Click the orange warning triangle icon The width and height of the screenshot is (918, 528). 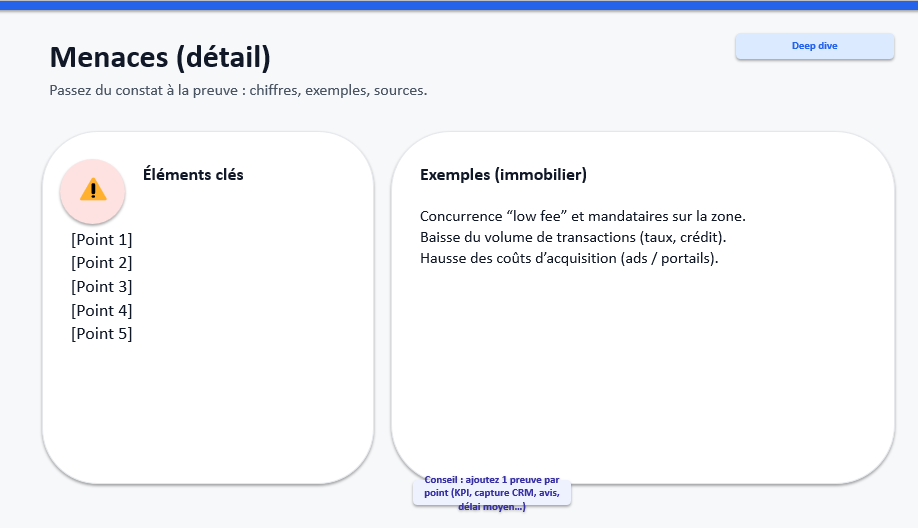[x=93, y=189]
